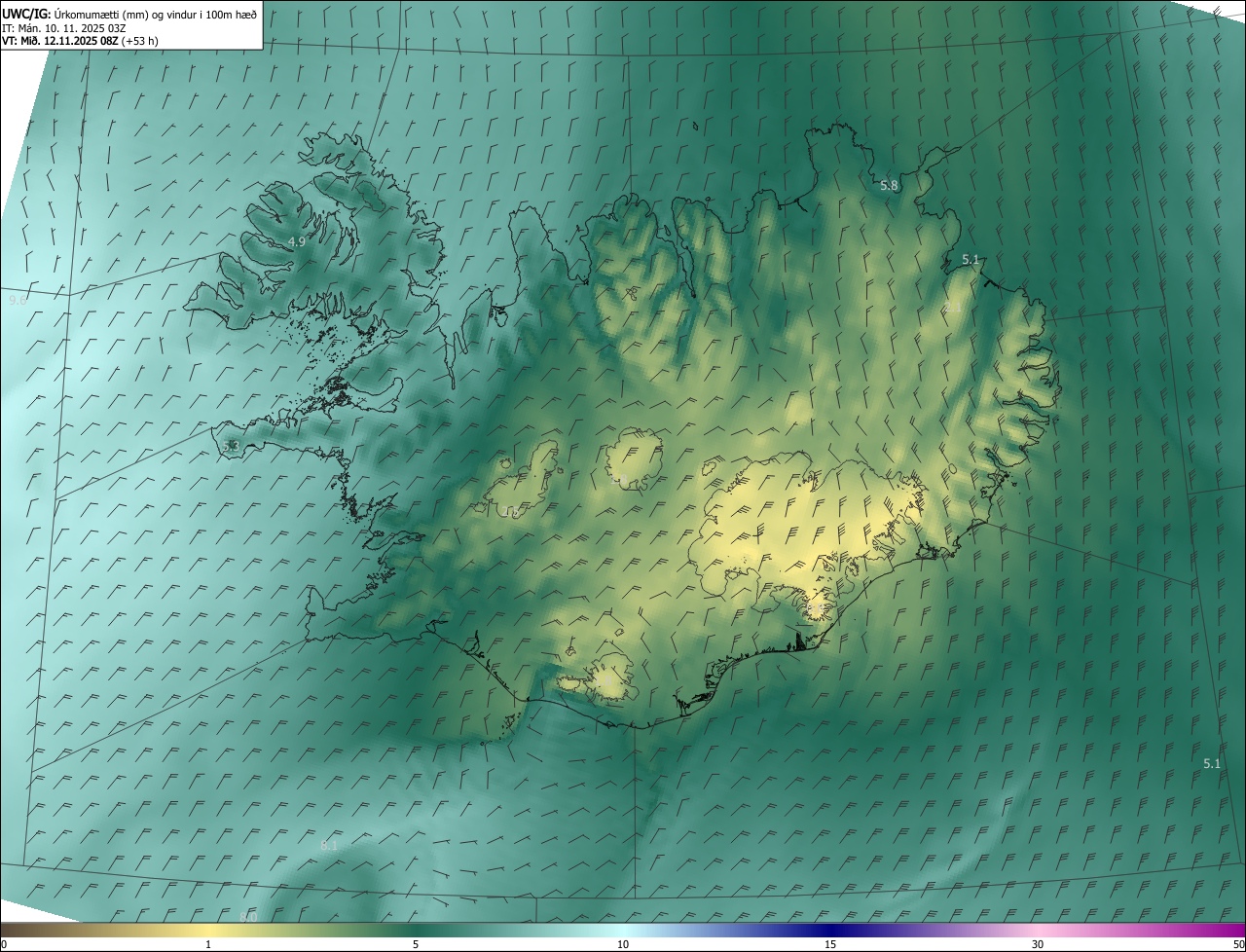Select the 'IT: Mán. 10. 11. 2025 03Z' line

(64, 28)
